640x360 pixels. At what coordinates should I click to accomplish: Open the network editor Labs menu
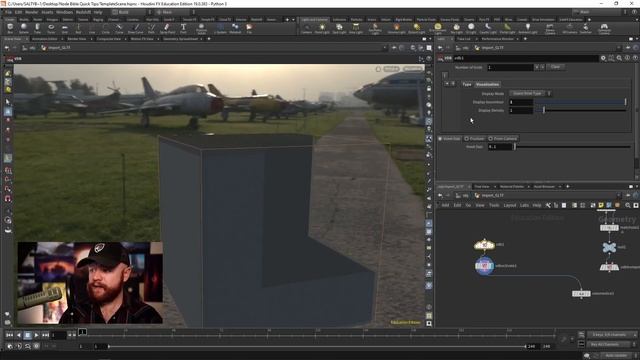pos(524,205)
